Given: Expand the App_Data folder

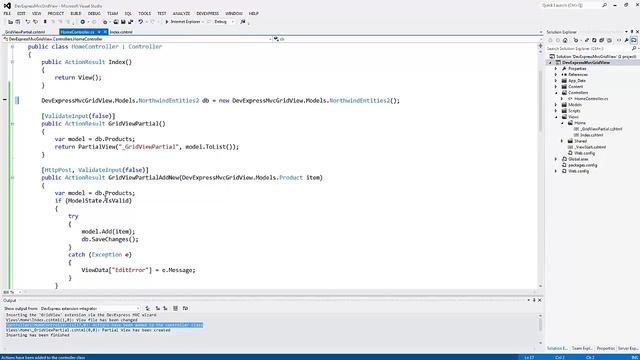Looking at the screenshot, I should click(556, 81).
